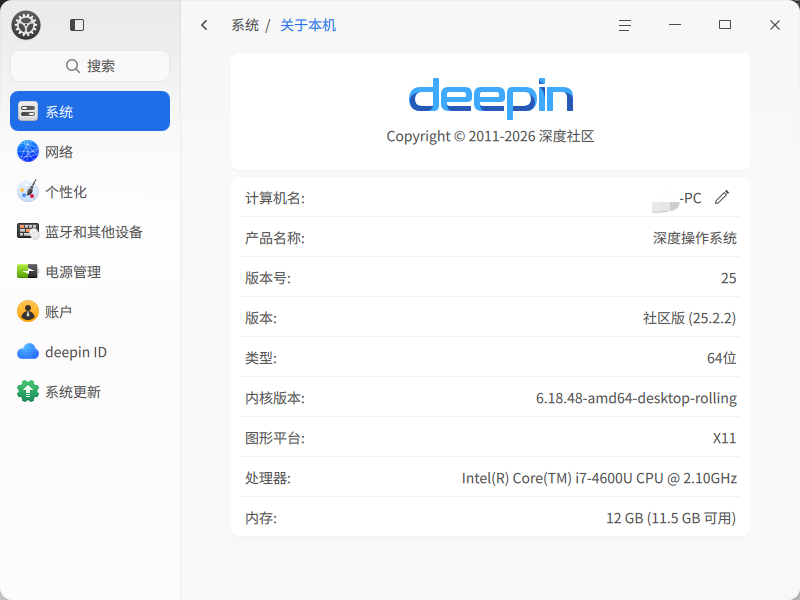Click the 系统 sidebar icon
This screenshot has height=600, width=800.
28,111
